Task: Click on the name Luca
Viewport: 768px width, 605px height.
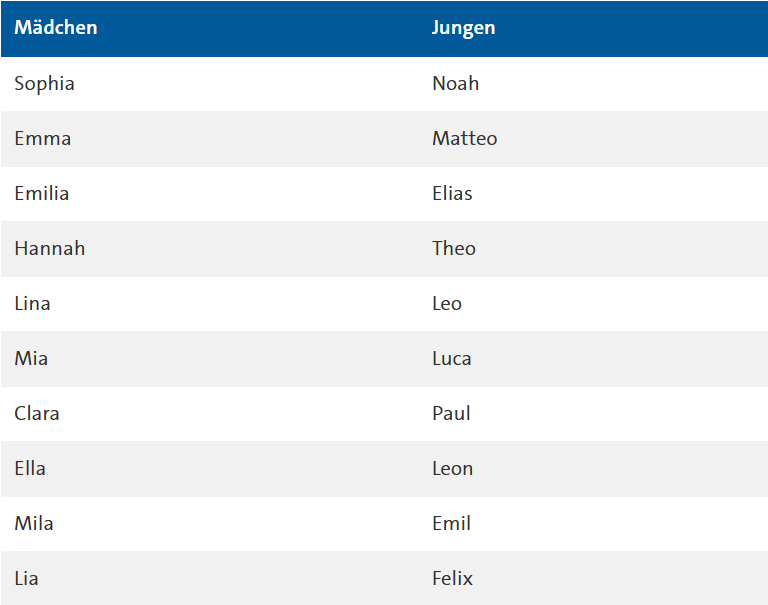Action: (452, 359)
